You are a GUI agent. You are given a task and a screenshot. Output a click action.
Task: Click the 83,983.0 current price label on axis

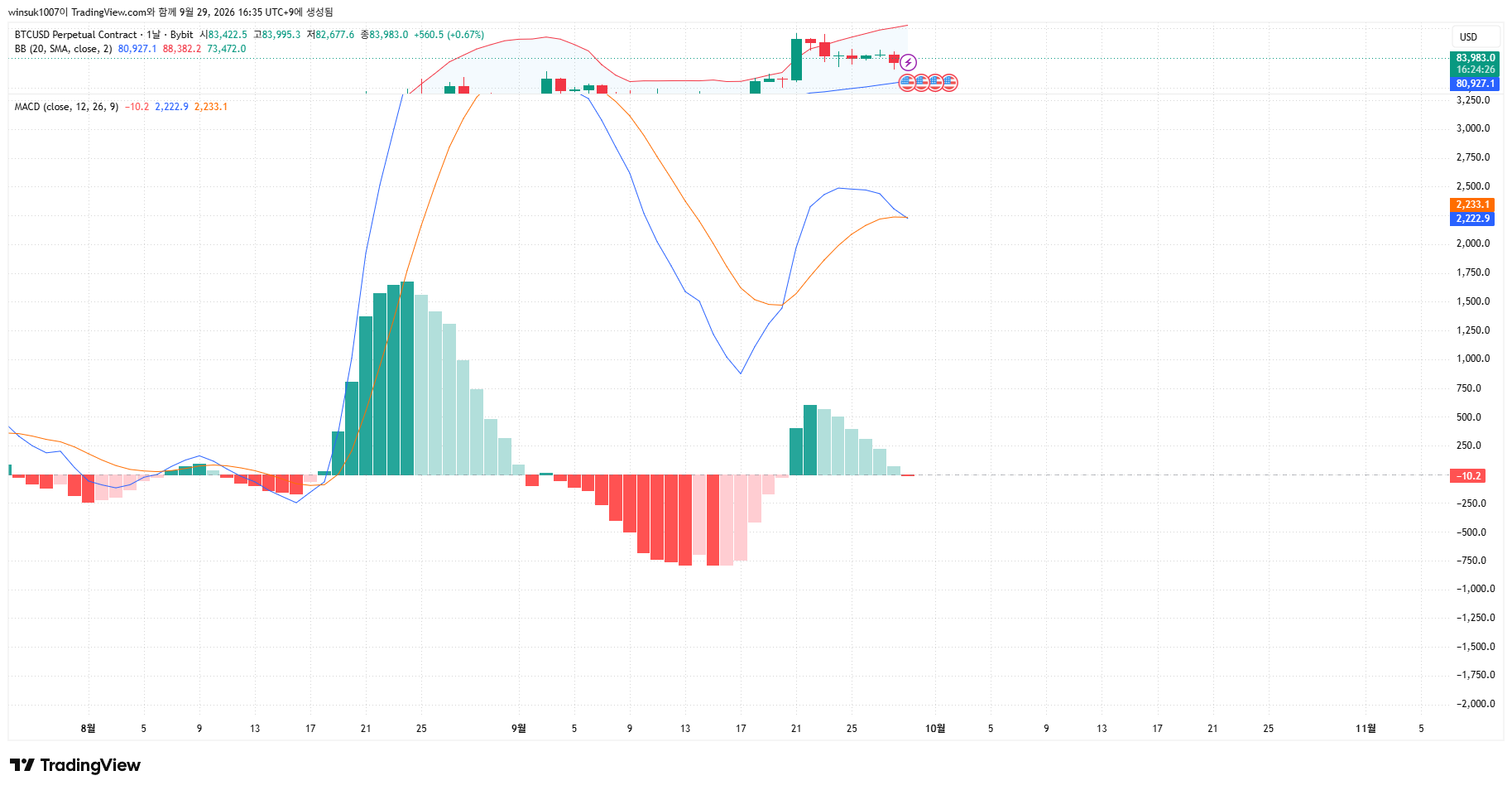point(1476,58)
